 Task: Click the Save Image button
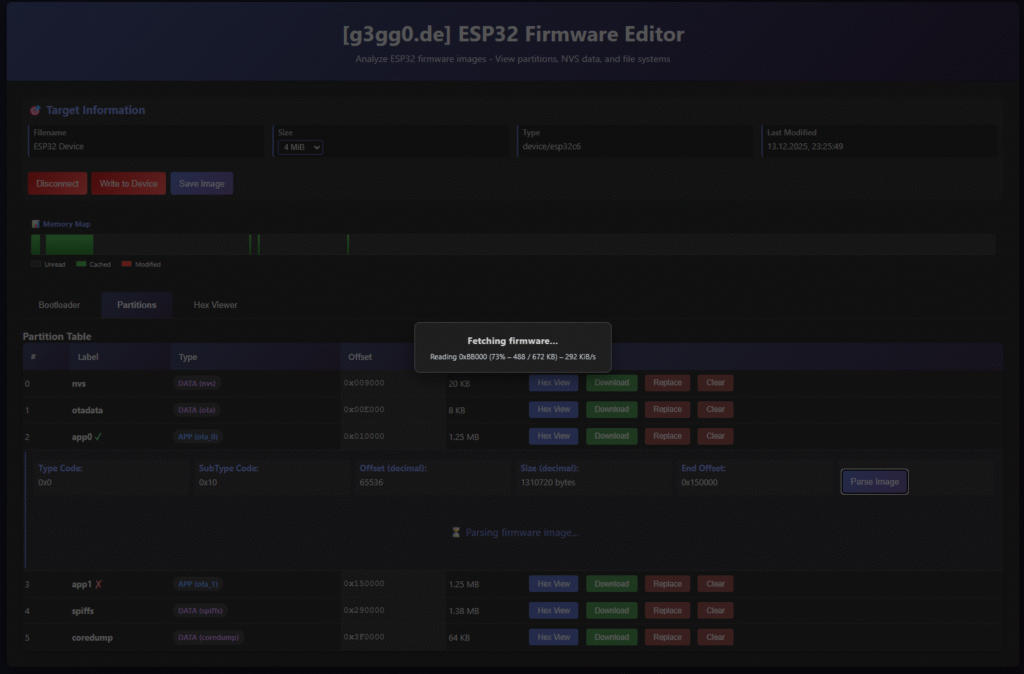(x=202, y=184)
